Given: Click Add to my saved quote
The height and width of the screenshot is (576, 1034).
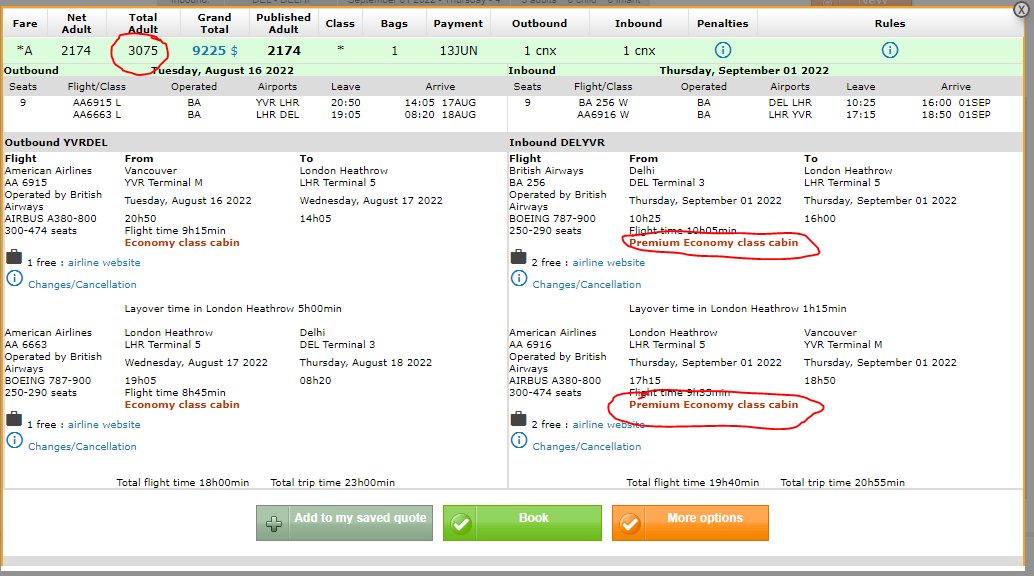Looking at the screenshot, I should [x=344, y=522].
